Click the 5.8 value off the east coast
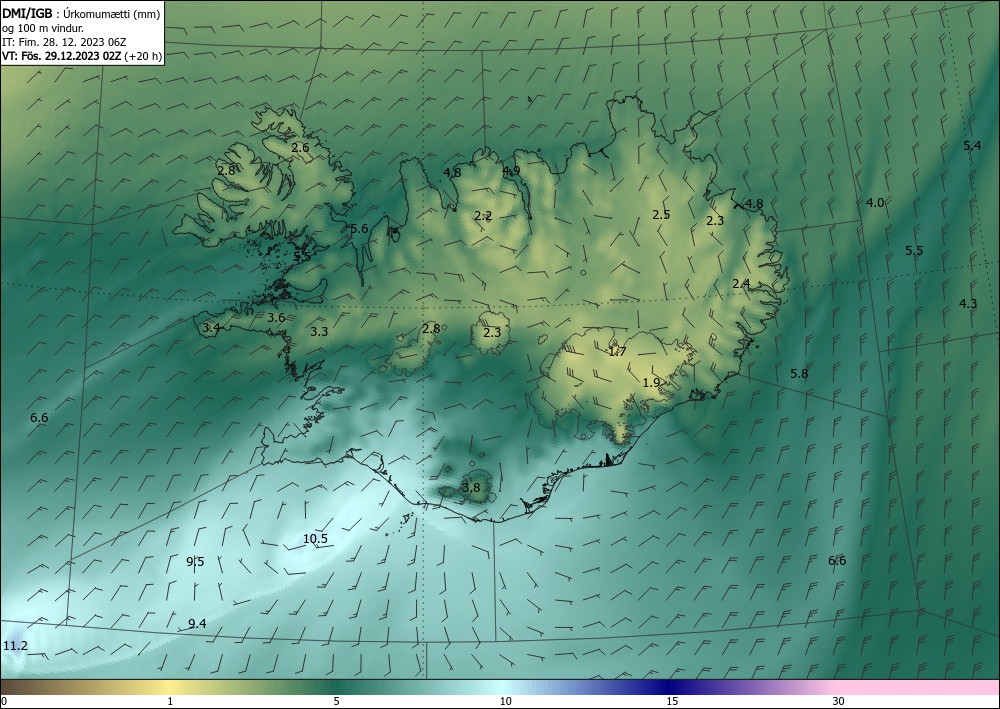The height and width of the screenshot is (709, 1000). tap(799, 374)
